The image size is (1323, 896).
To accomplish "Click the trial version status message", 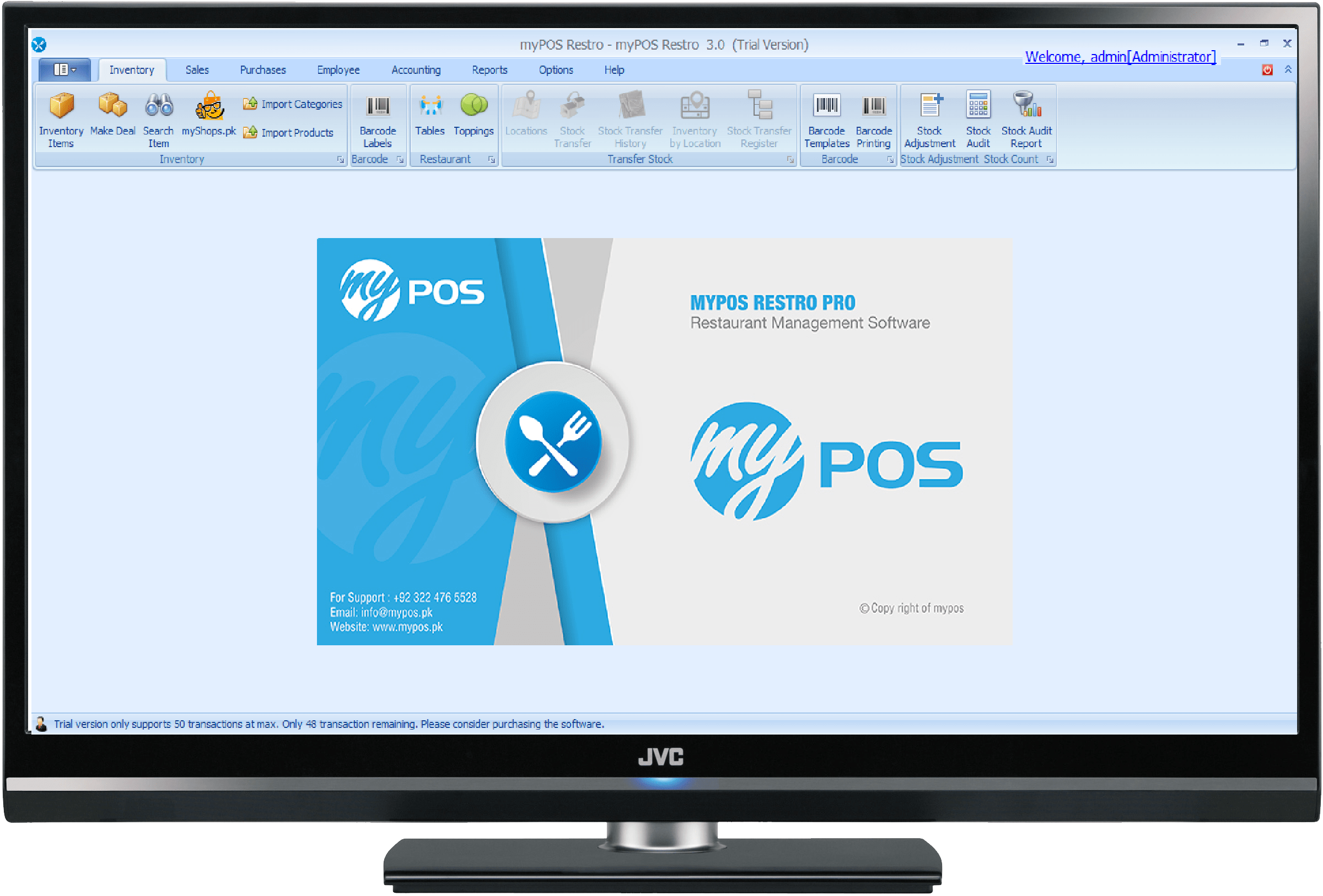I will (329, 724).
